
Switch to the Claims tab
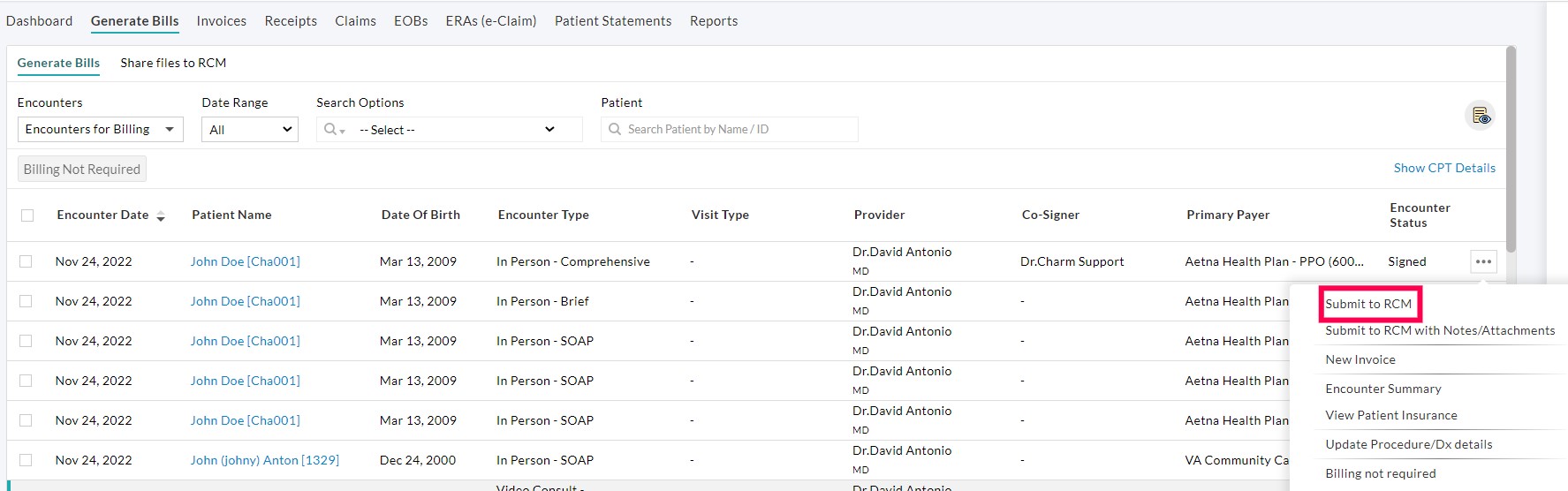[x=355, y=21]
